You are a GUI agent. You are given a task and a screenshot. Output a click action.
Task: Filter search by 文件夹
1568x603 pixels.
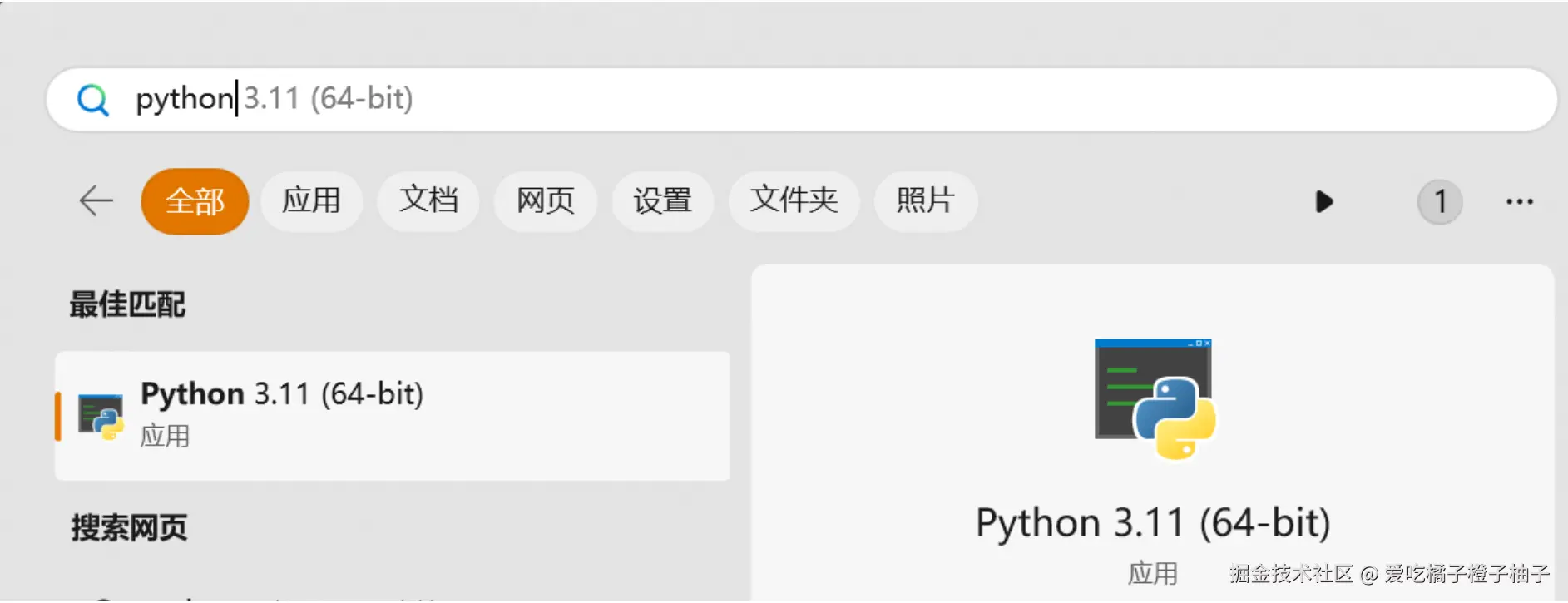[x=794, y=201]
